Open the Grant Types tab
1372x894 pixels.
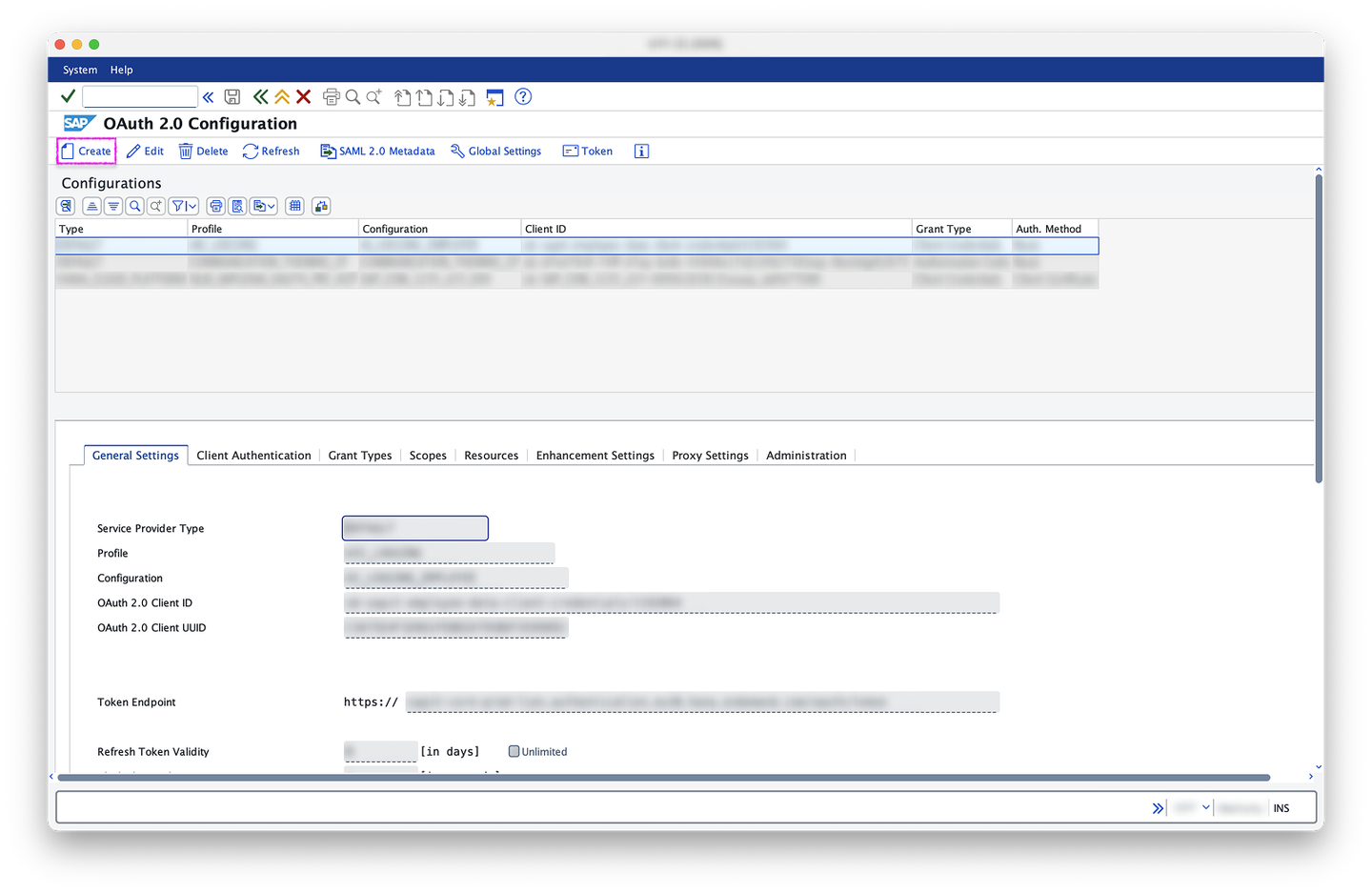pos(360,456)
